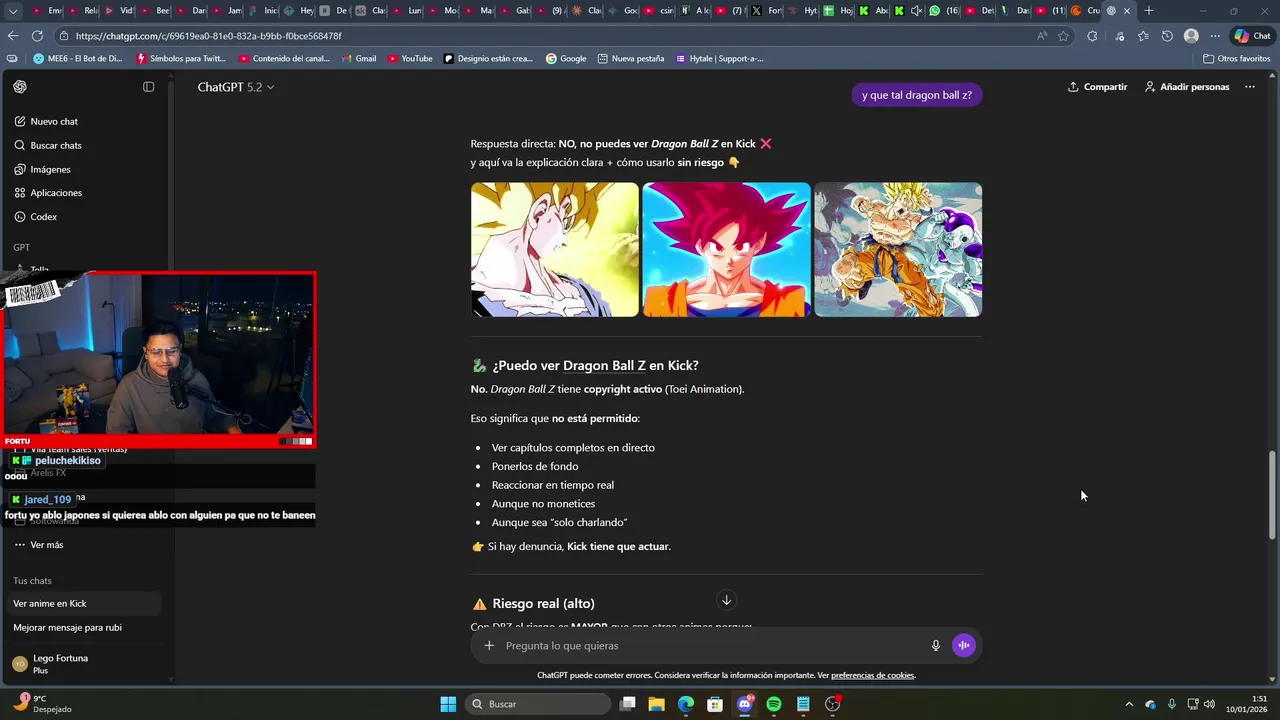Open Contenido del canal bookmark
Image resolution: width=1280 pixels, height=720 pixels.
coord(284,59)
